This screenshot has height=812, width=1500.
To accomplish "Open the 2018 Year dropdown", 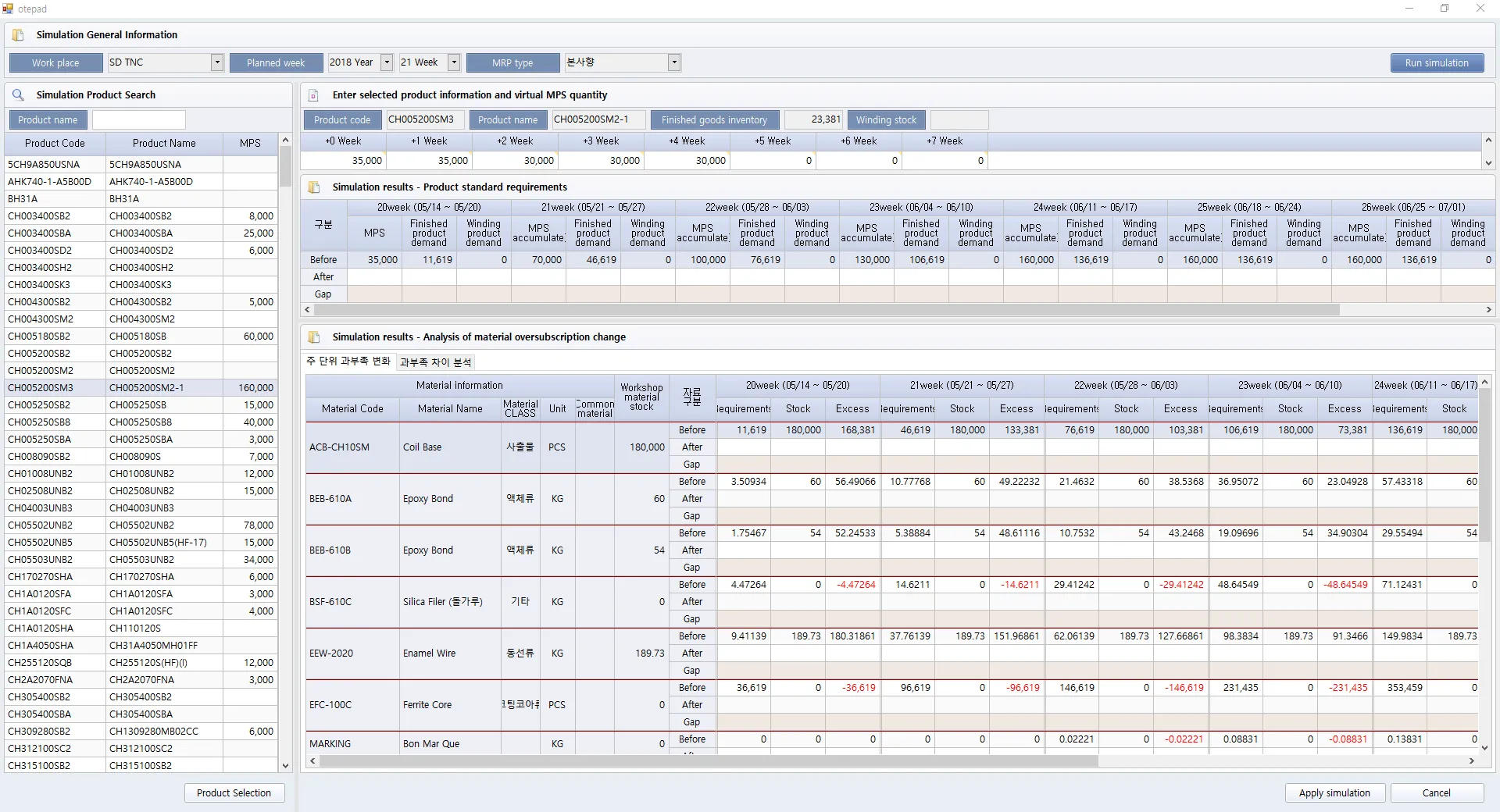I will (x=387, y=62).
